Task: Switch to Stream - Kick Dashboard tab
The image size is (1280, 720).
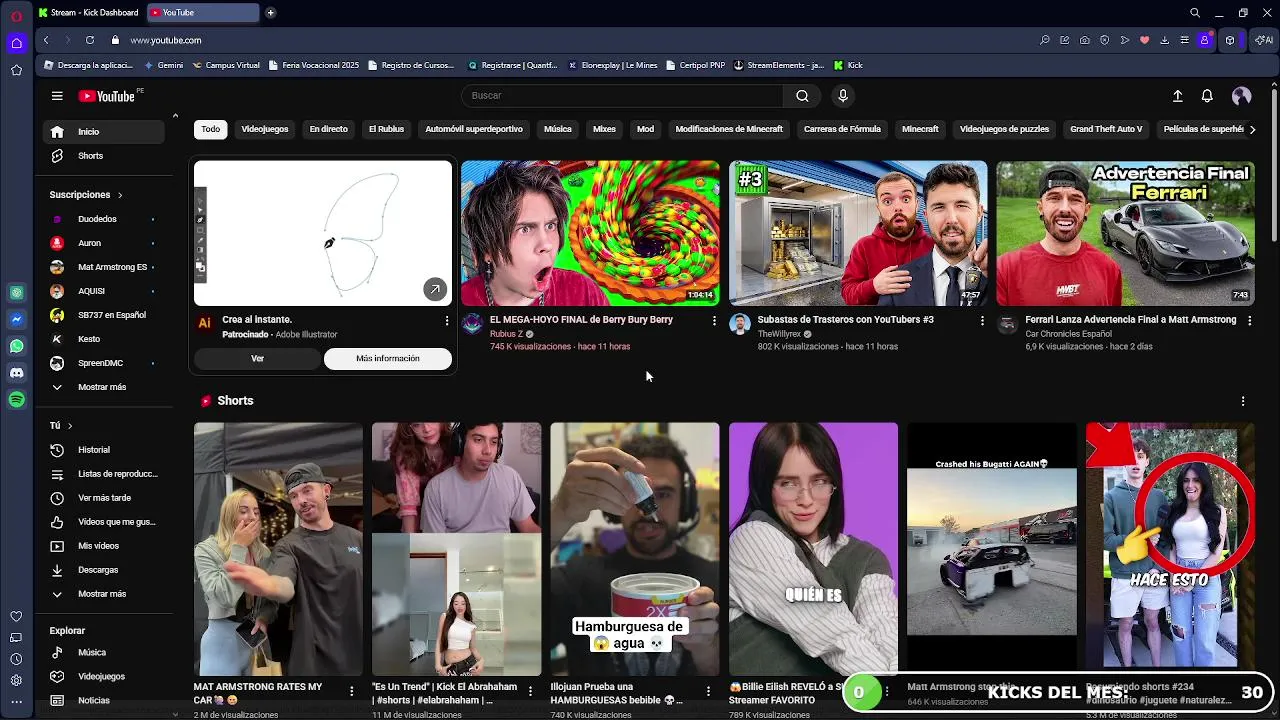Action: pyautogui.click(x=88, y=13)
